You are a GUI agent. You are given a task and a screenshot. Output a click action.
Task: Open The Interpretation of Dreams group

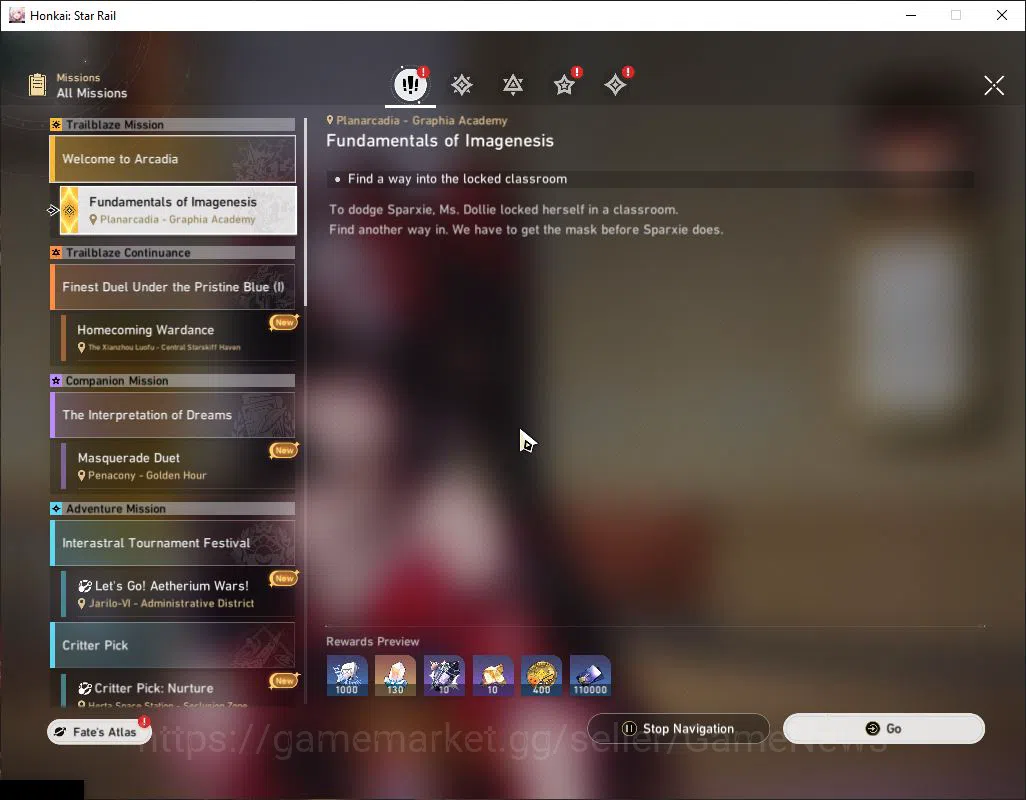click(173, 415)
